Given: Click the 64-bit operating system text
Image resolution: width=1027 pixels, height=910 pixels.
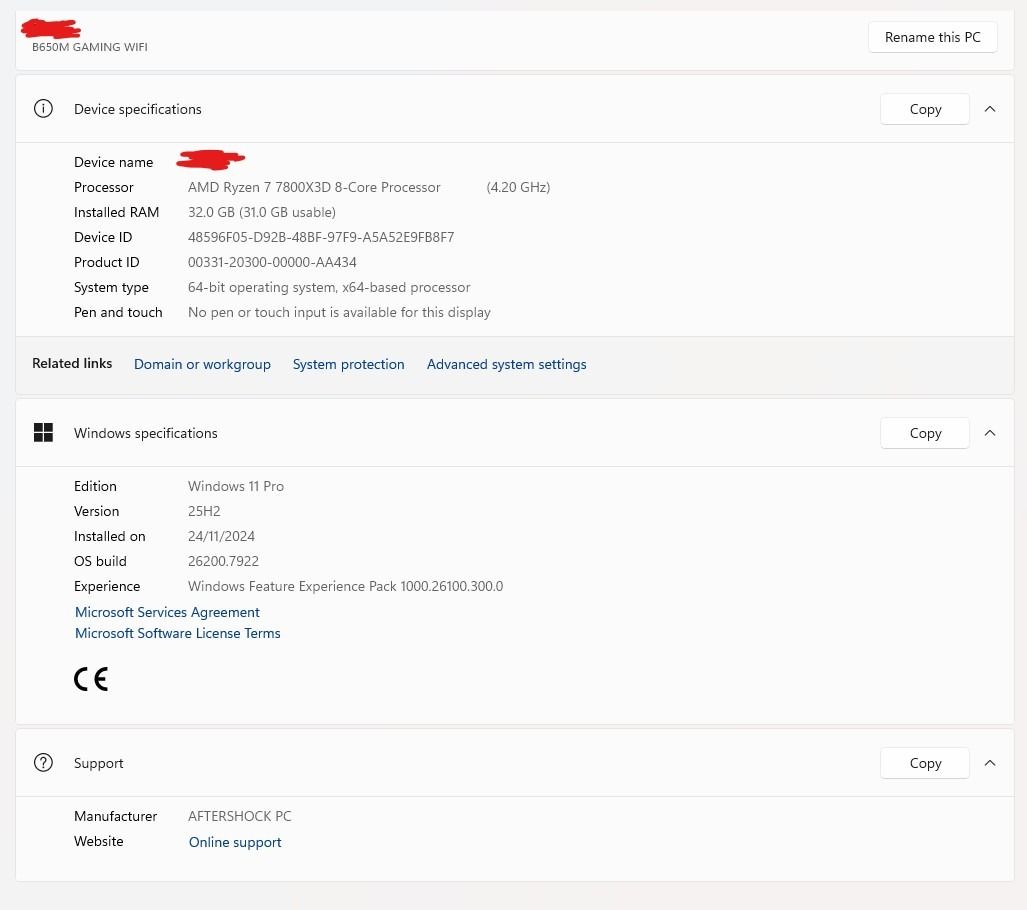Looking at the screenshot, I should (x=329, y=288).
